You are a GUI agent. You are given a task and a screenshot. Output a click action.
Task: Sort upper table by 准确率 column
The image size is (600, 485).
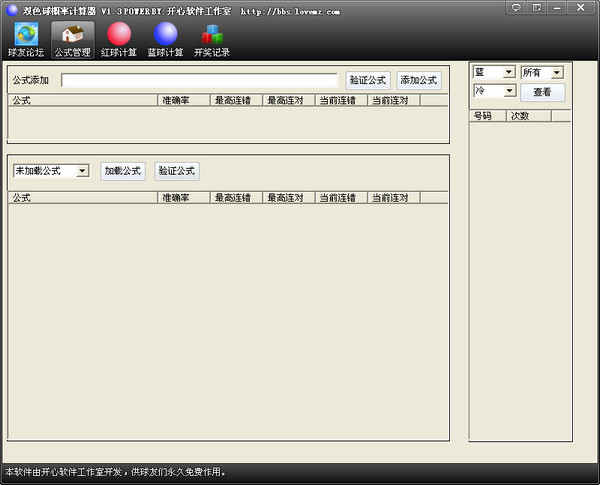(184, 101)
